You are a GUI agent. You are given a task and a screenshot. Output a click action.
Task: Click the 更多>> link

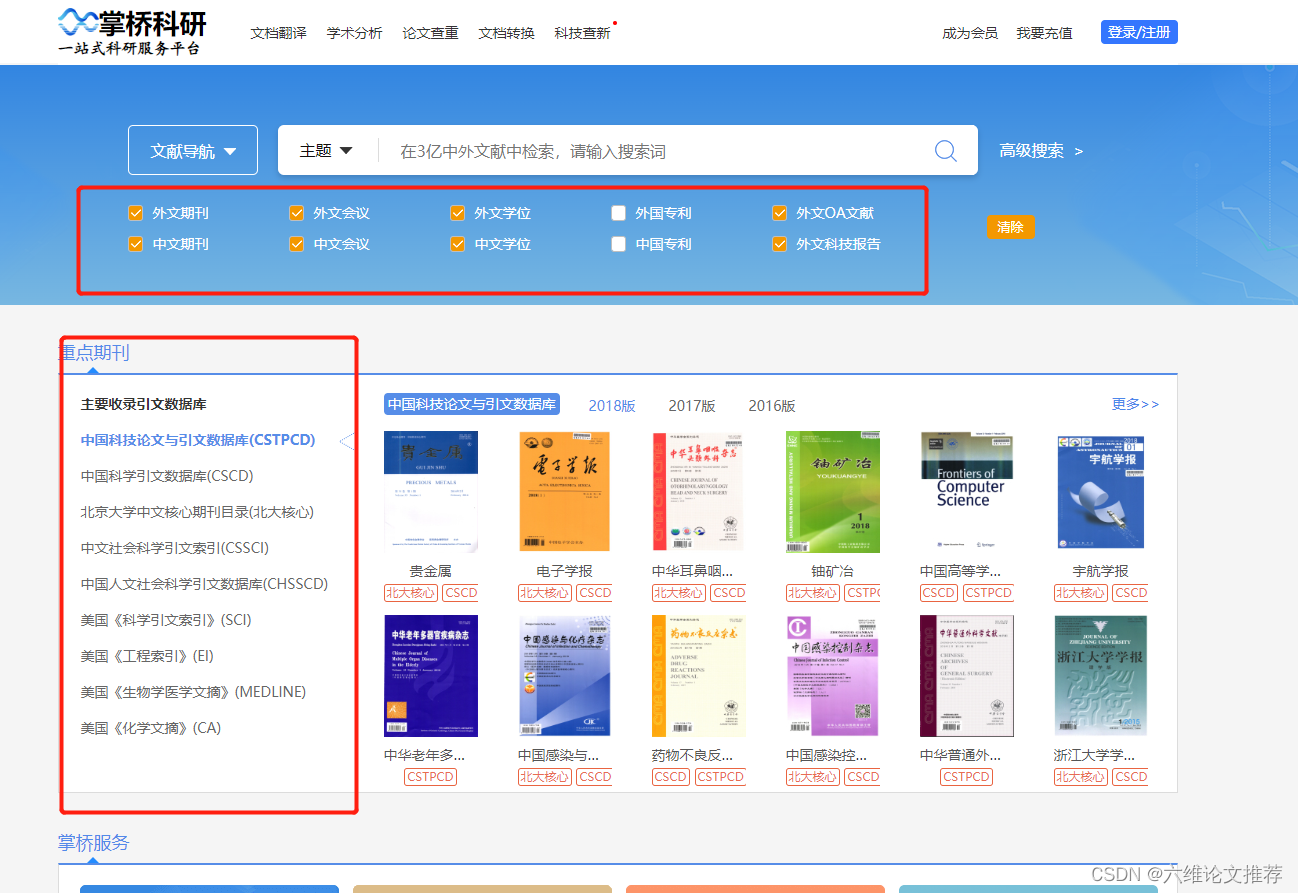[x=1136, y=404]
